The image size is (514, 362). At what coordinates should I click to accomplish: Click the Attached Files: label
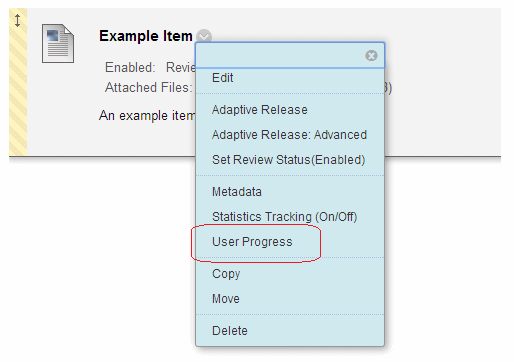(x=148, y=87)
